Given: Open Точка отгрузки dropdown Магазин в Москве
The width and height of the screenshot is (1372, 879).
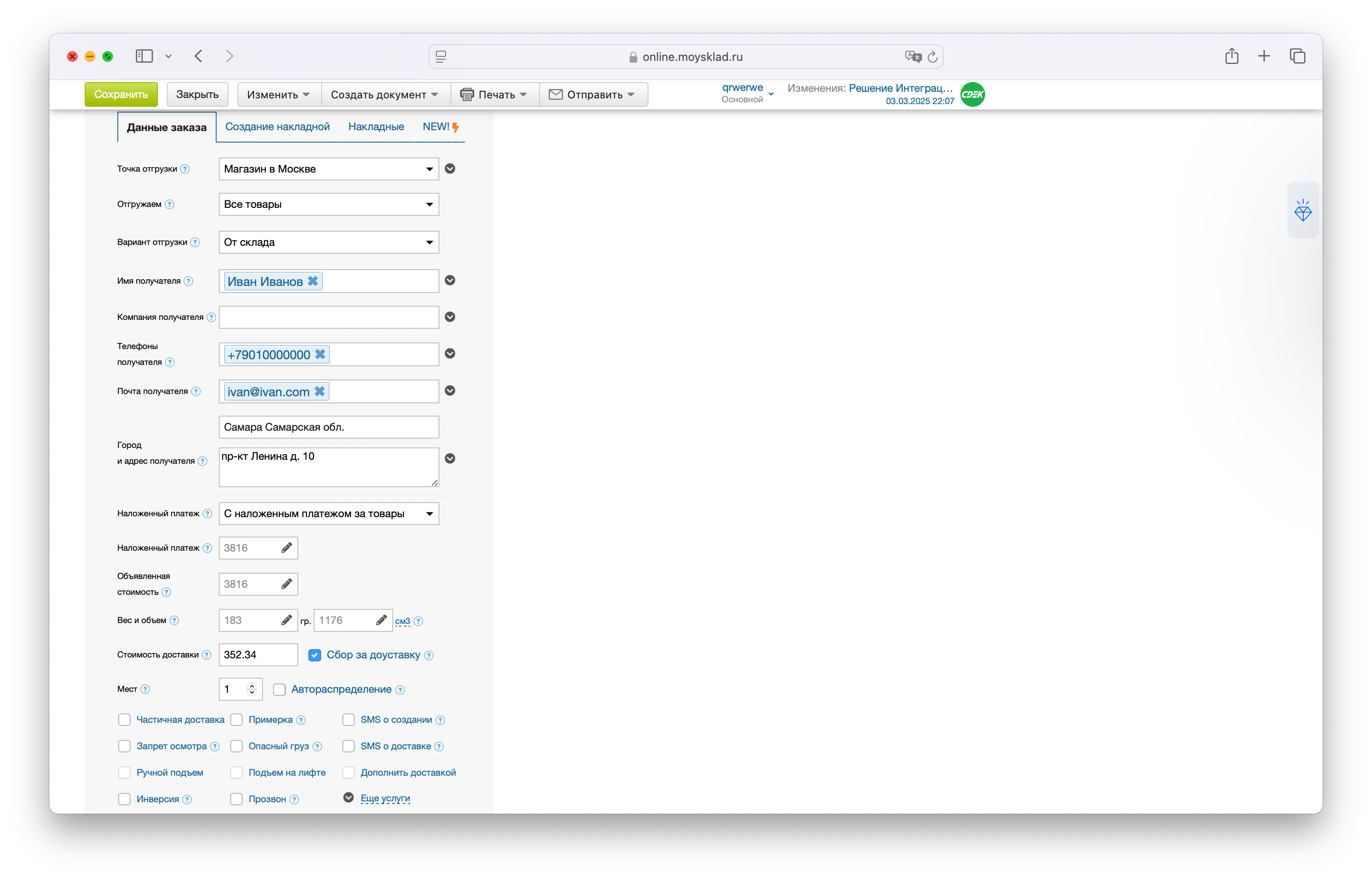Looking at the screenshot, I should [x=328, y=169].
